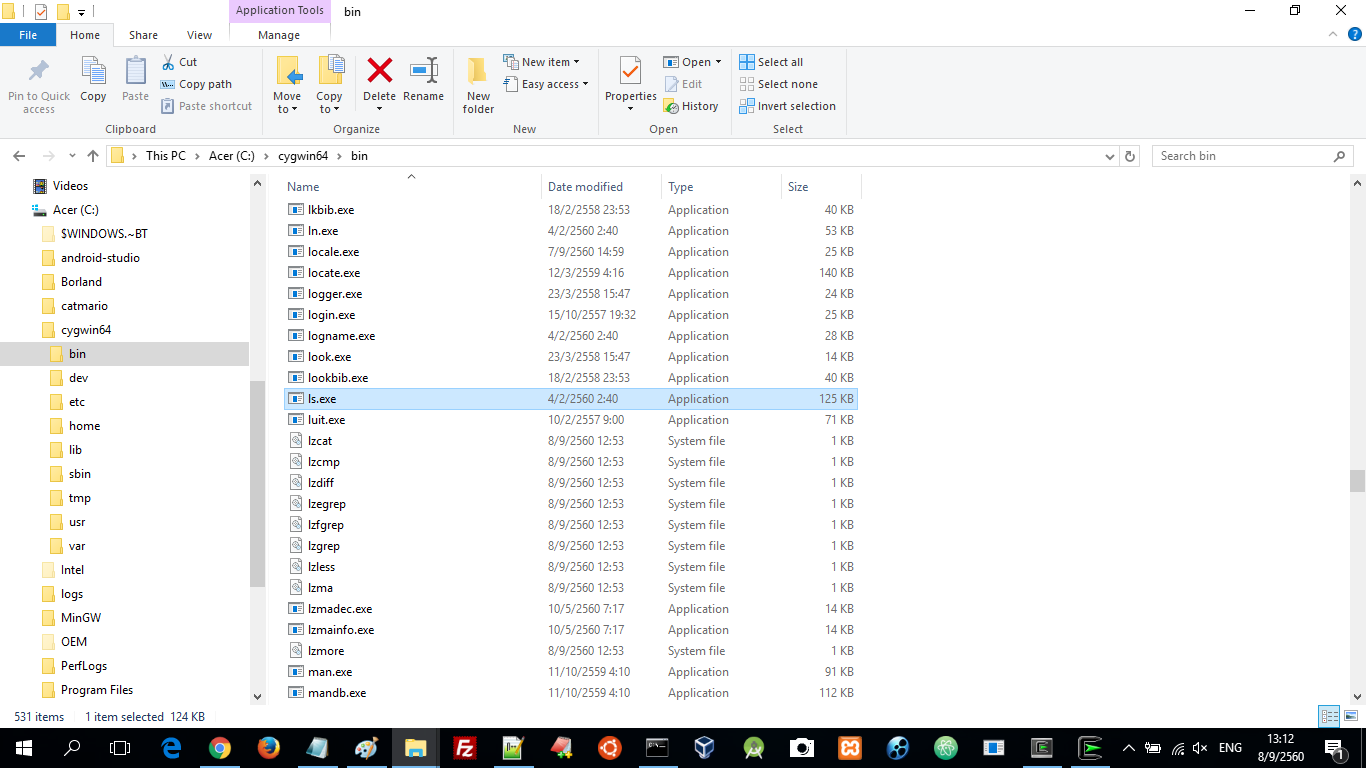Sort files by Name column header

pos(303,187)
